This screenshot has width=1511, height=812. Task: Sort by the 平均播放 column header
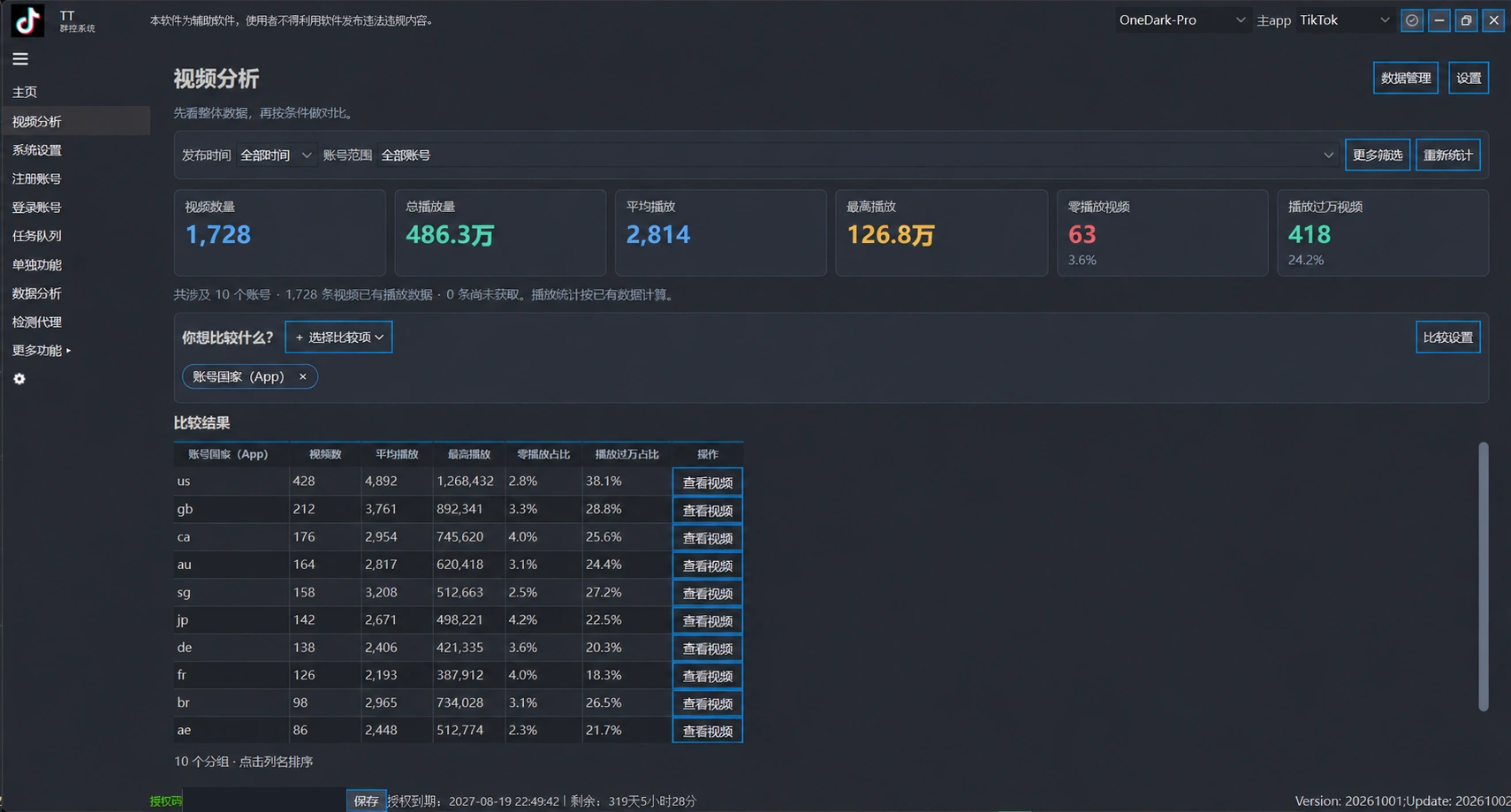pos(397,454)
